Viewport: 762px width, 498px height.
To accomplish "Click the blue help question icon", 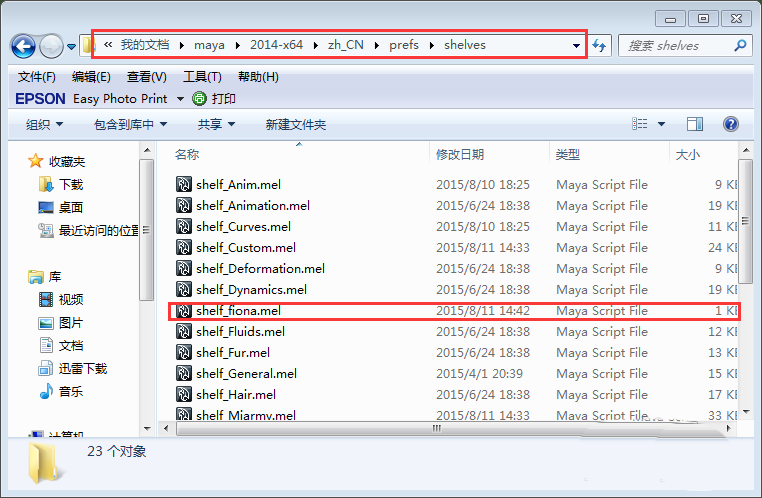I will 731,124.
